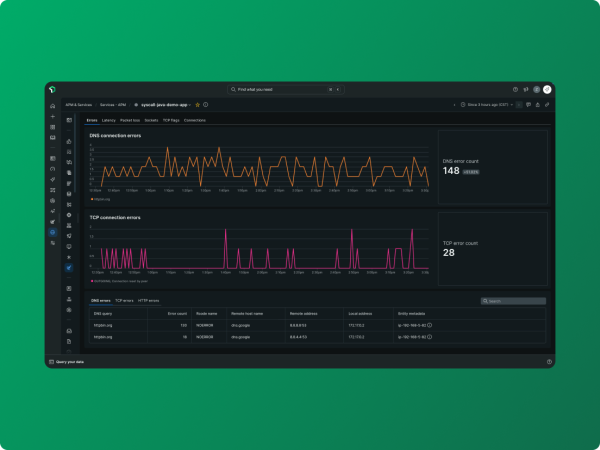The height and width of the screenshot is (450, 600).
Task: Click info icon in the 8.8.4.4:53 row
Action: (429, 337)
